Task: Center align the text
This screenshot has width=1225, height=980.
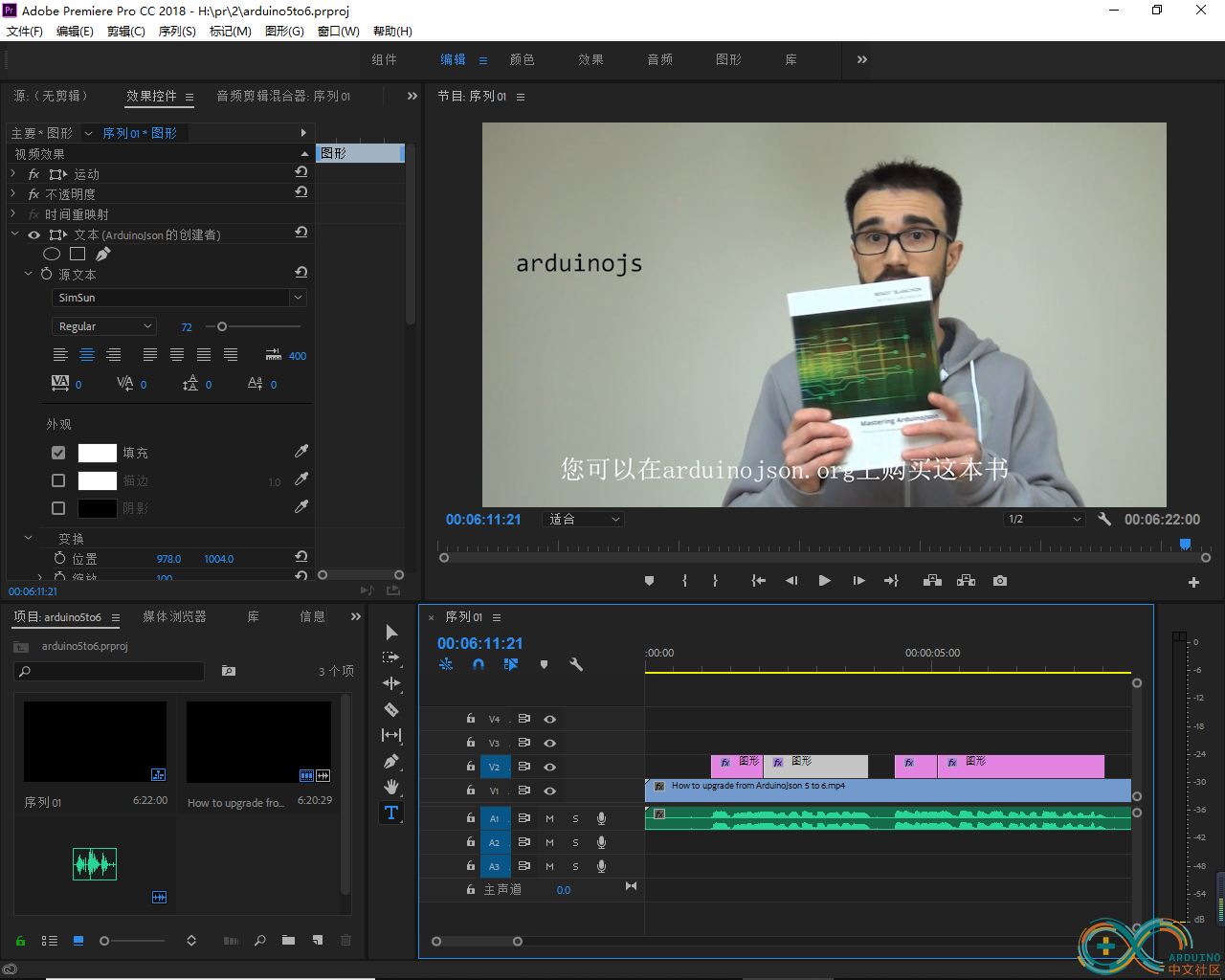Action: (x=87, y=355)
